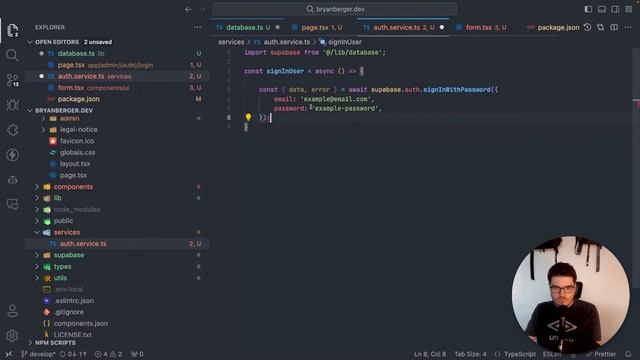The height and width of the screenshot is (360, 640).
Task: Expand the components folder
Action: 37,187
